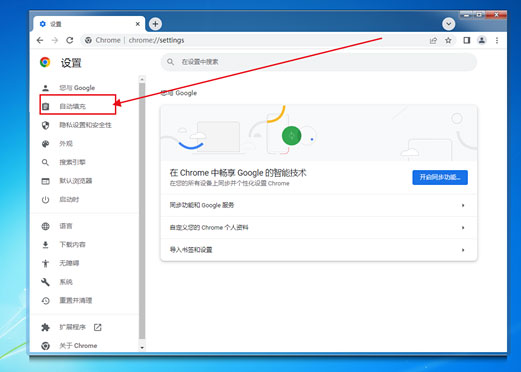Click the 开启同步功能 blue button
Viewport: 521px width, 372px height.
click(x=440, y=177)
